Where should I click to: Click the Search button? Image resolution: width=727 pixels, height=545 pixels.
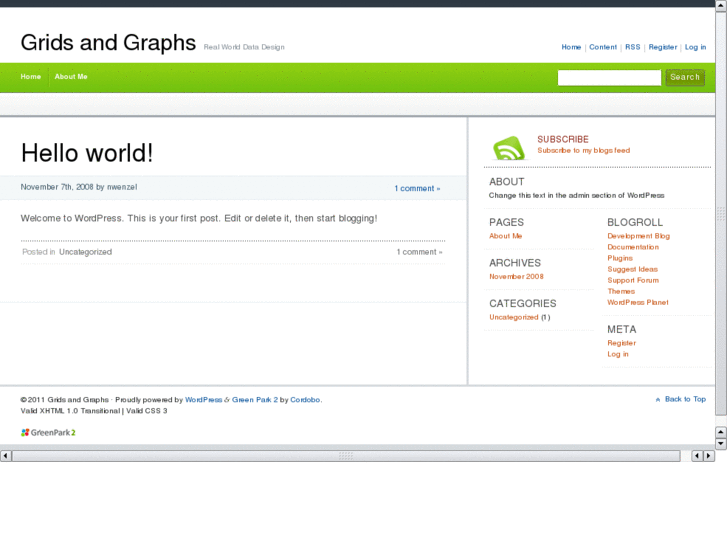[x=685, y=77]
